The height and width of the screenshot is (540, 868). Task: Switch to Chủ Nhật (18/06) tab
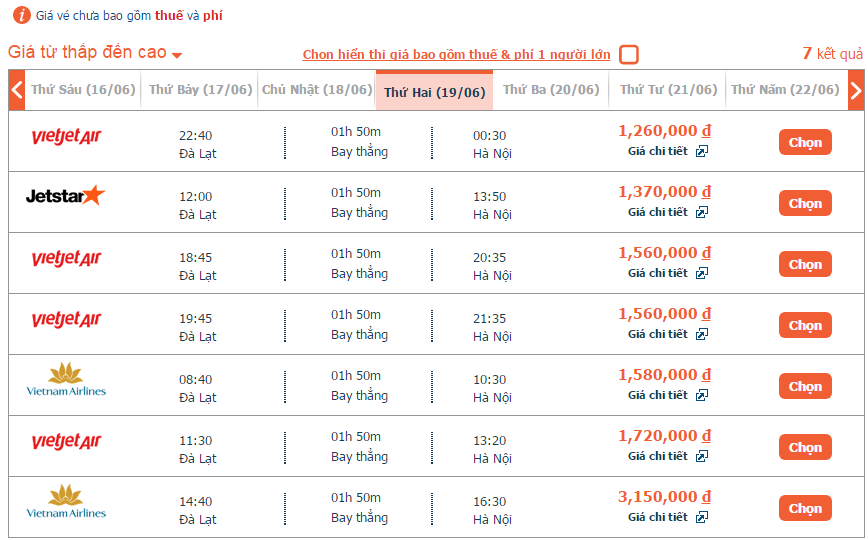pyautogui.click(x=317, y=90)
